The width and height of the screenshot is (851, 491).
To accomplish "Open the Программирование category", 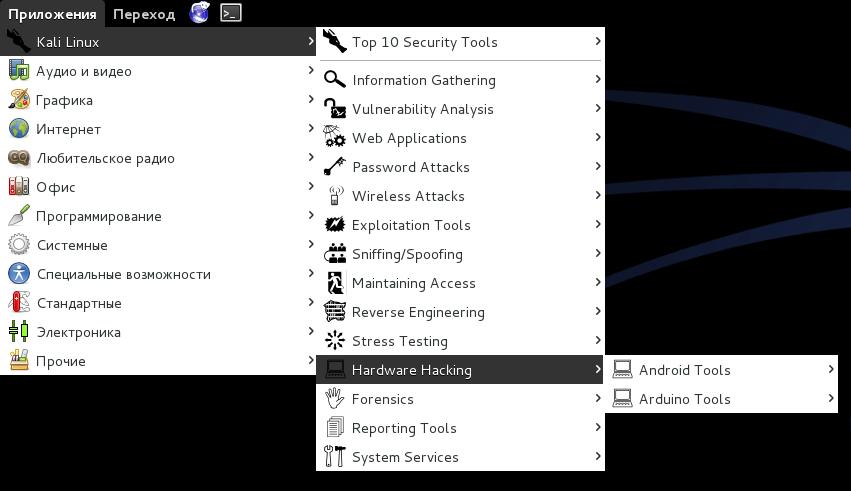I will click(x=98, y=216).
